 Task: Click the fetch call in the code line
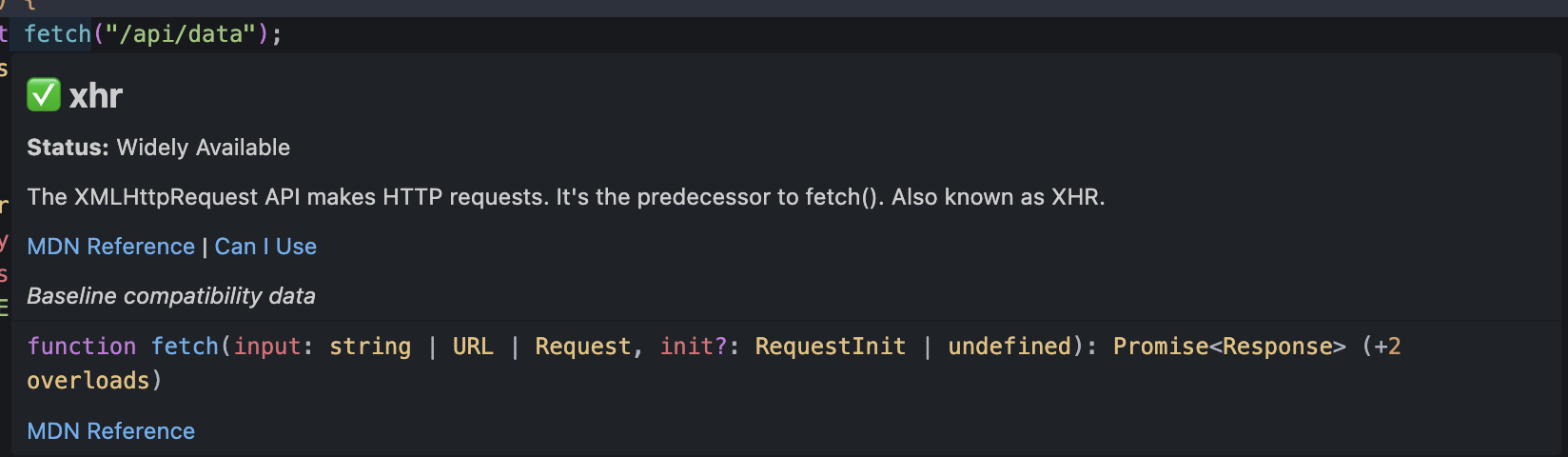(57, 34)
